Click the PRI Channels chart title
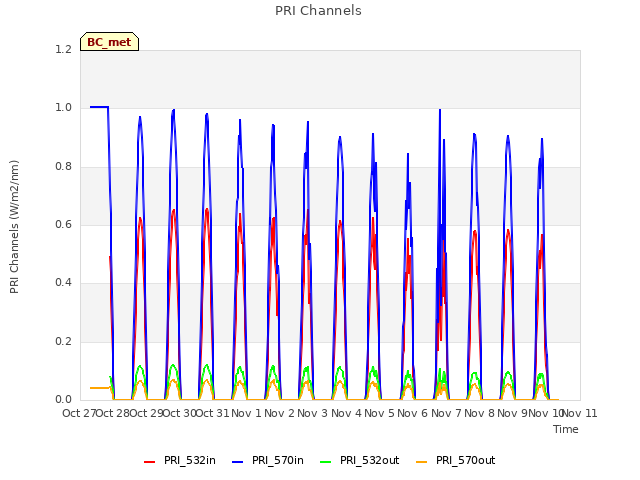This screenshot has width=640, height=480. point(318,11)
